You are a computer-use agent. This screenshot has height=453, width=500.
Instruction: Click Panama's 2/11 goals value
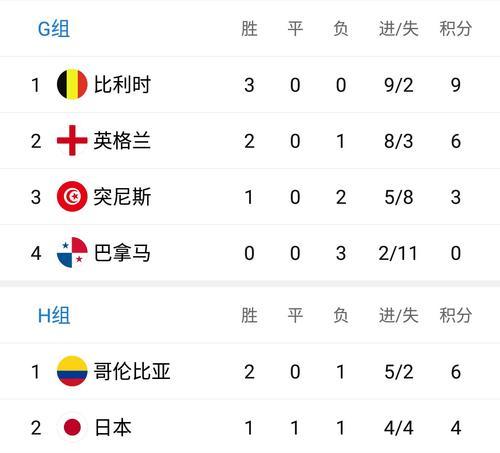pos(398,253)
